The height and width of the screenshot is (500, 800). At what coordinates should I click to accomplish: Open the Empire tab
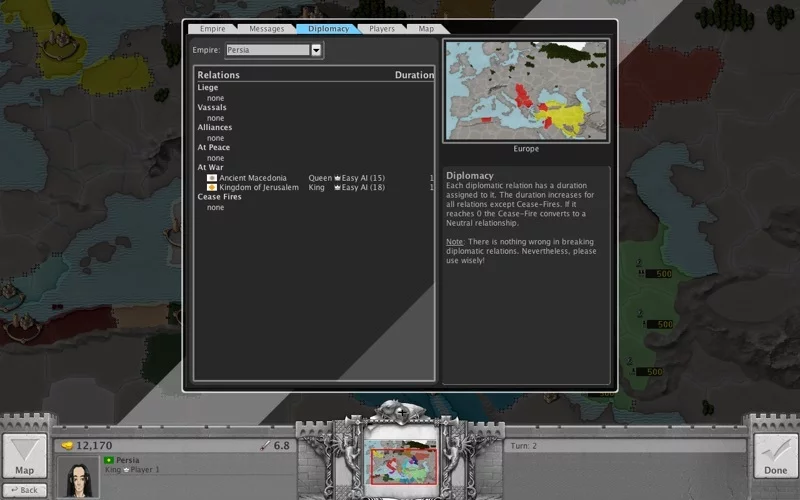coord(212,29)
